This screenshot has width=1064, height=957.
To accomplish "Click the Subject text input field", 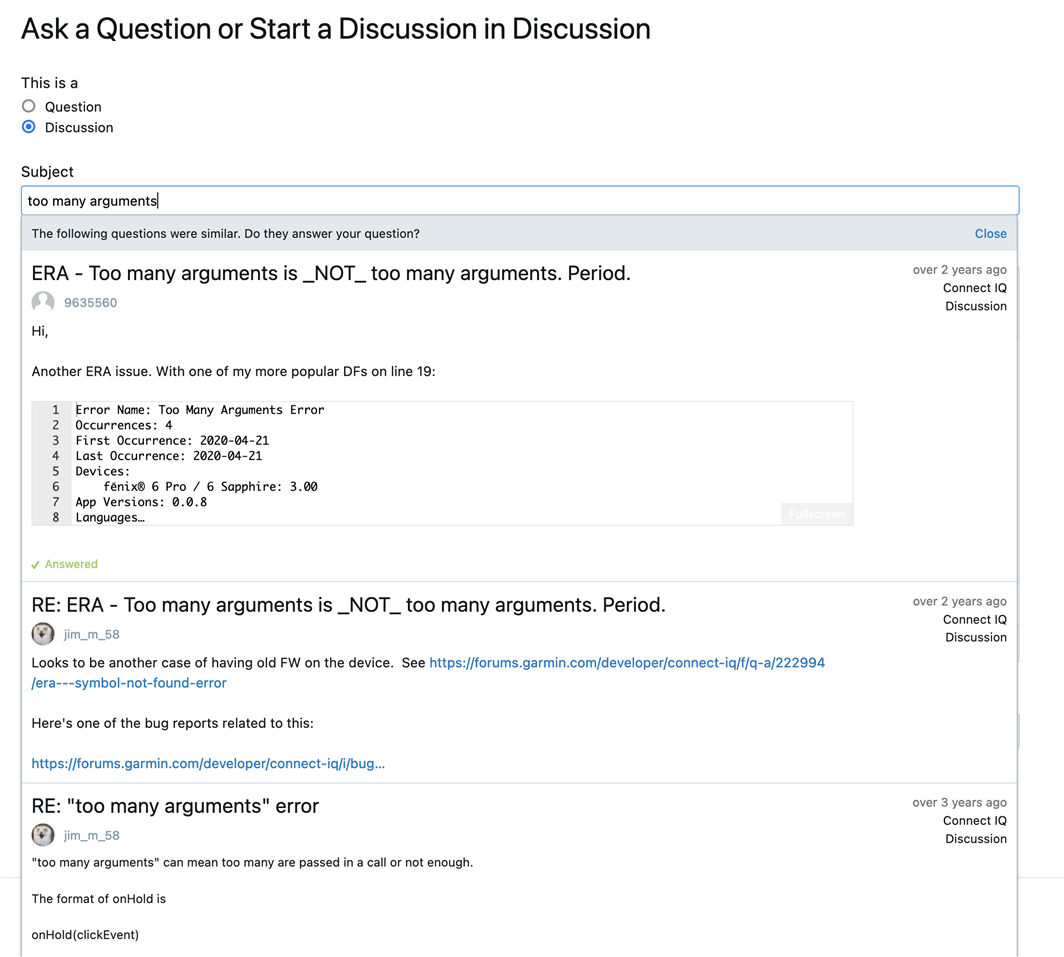I will tap(520, 200).
